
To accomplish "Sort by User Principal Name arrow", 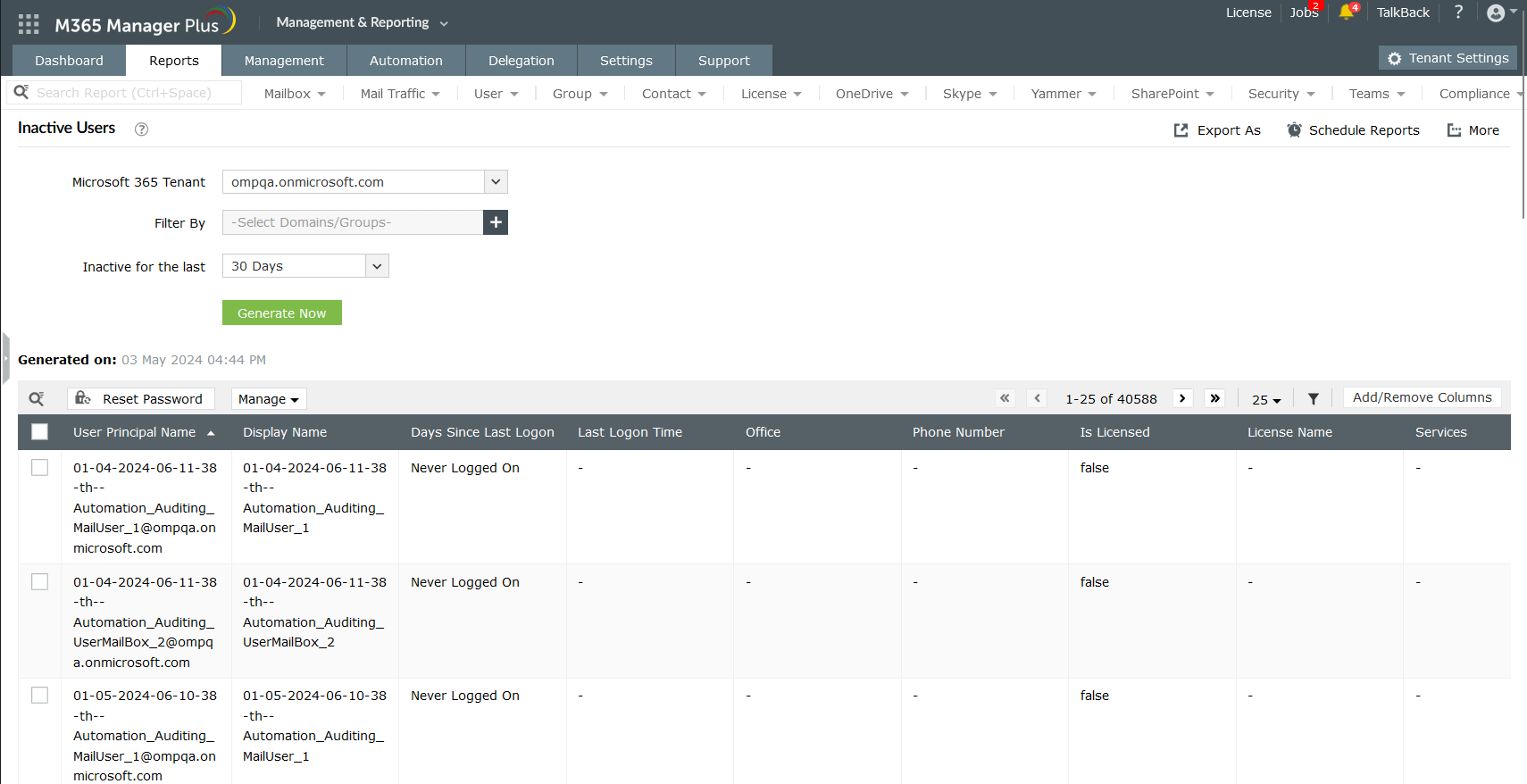I will click(211, 433).
